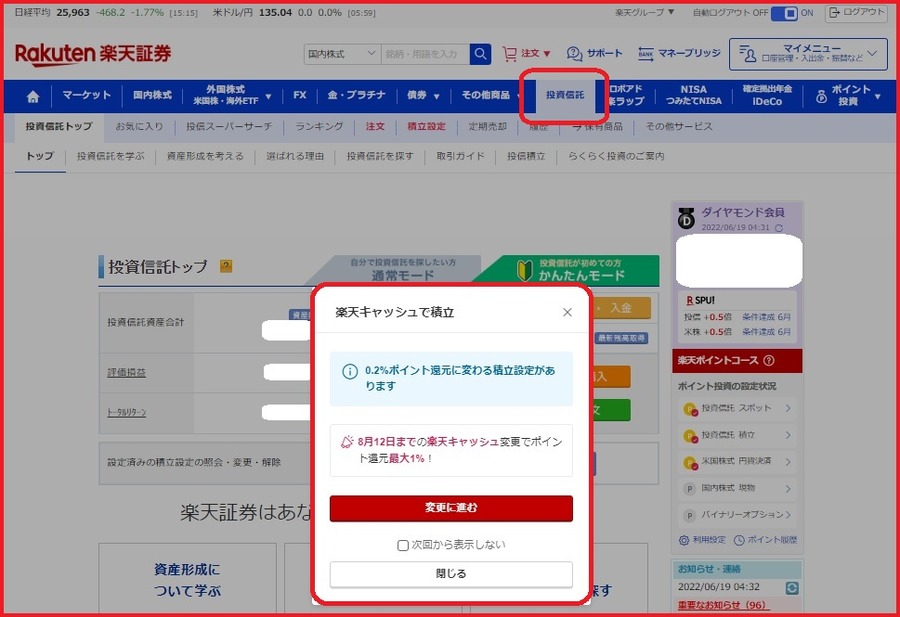
Task: Open 取引ガイド link
Action: click(460, 156)
